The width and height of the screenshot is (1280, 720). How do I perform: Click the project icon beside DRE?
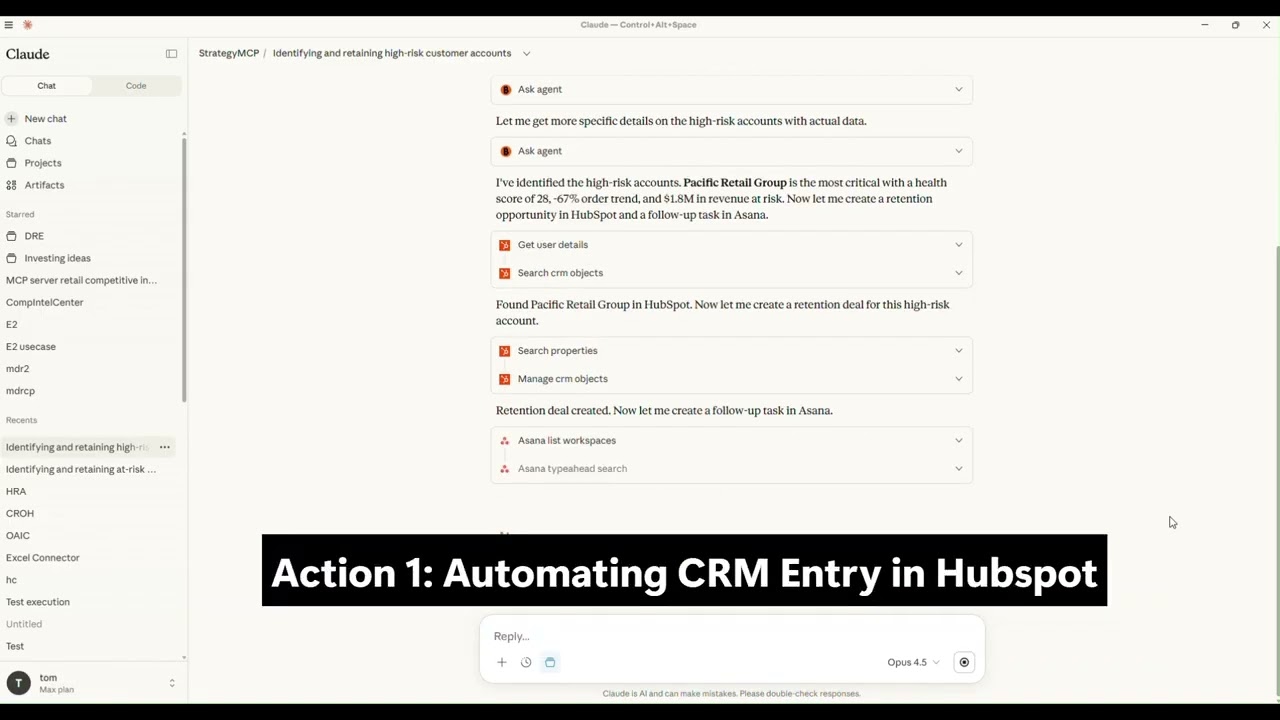click(11, 236)
